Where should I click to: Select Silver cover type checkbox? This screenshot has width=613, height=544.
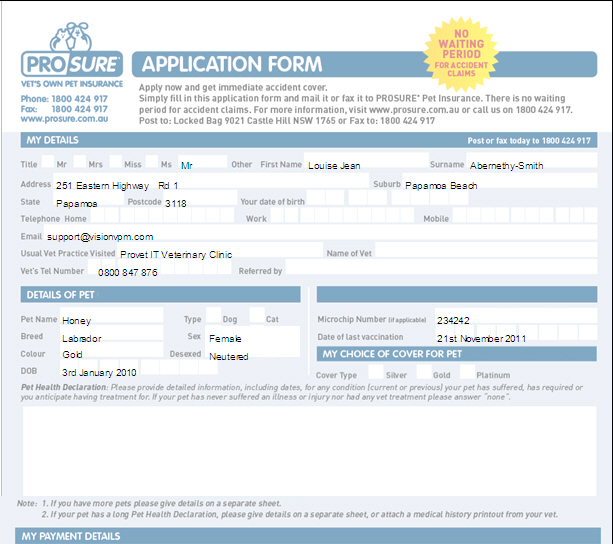(376, 372)
